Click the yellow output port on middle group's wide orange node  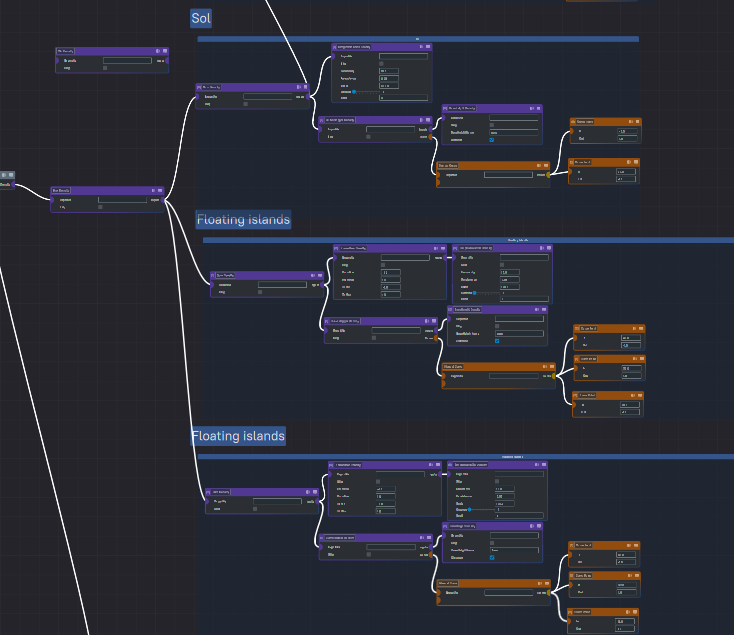(554, 376)
